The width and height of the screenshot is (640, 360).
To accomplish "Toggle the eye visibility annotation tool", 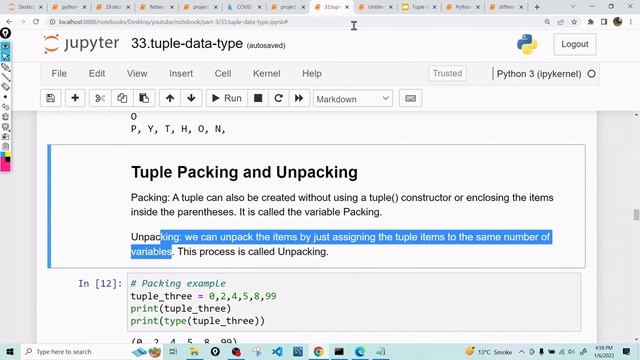I will pos(5,47).
